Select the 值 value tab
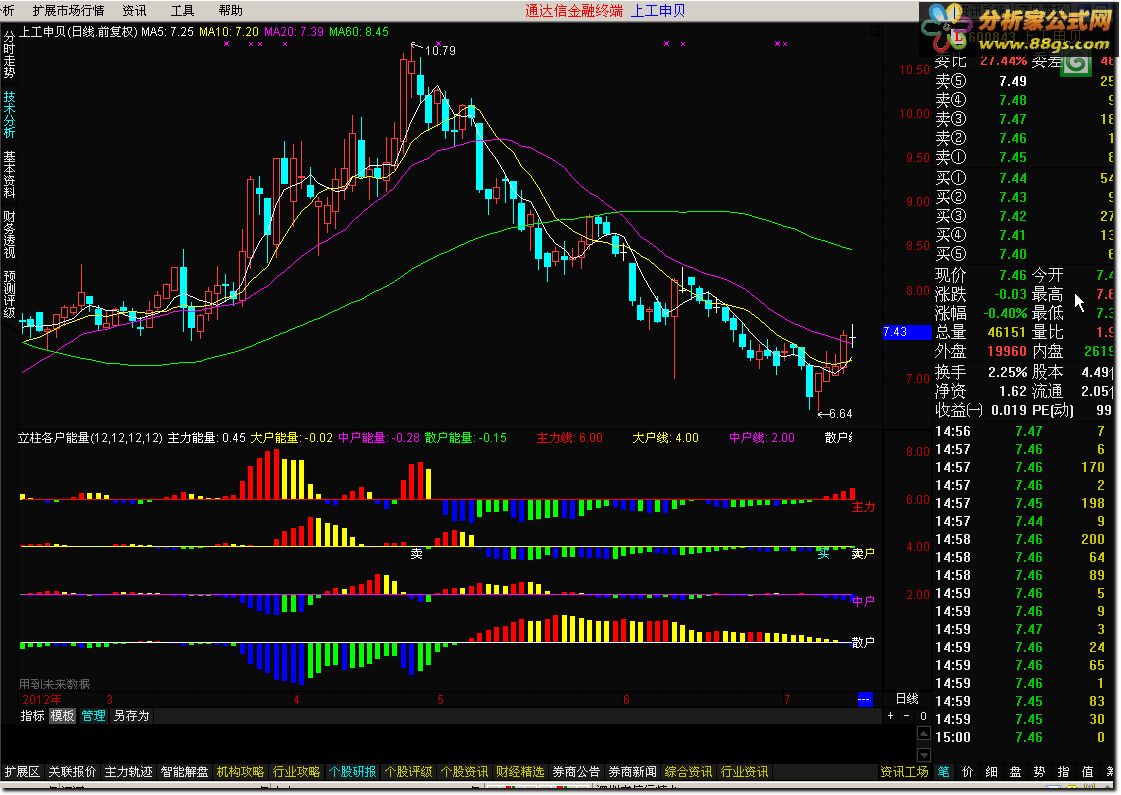 pos(1087,771)
